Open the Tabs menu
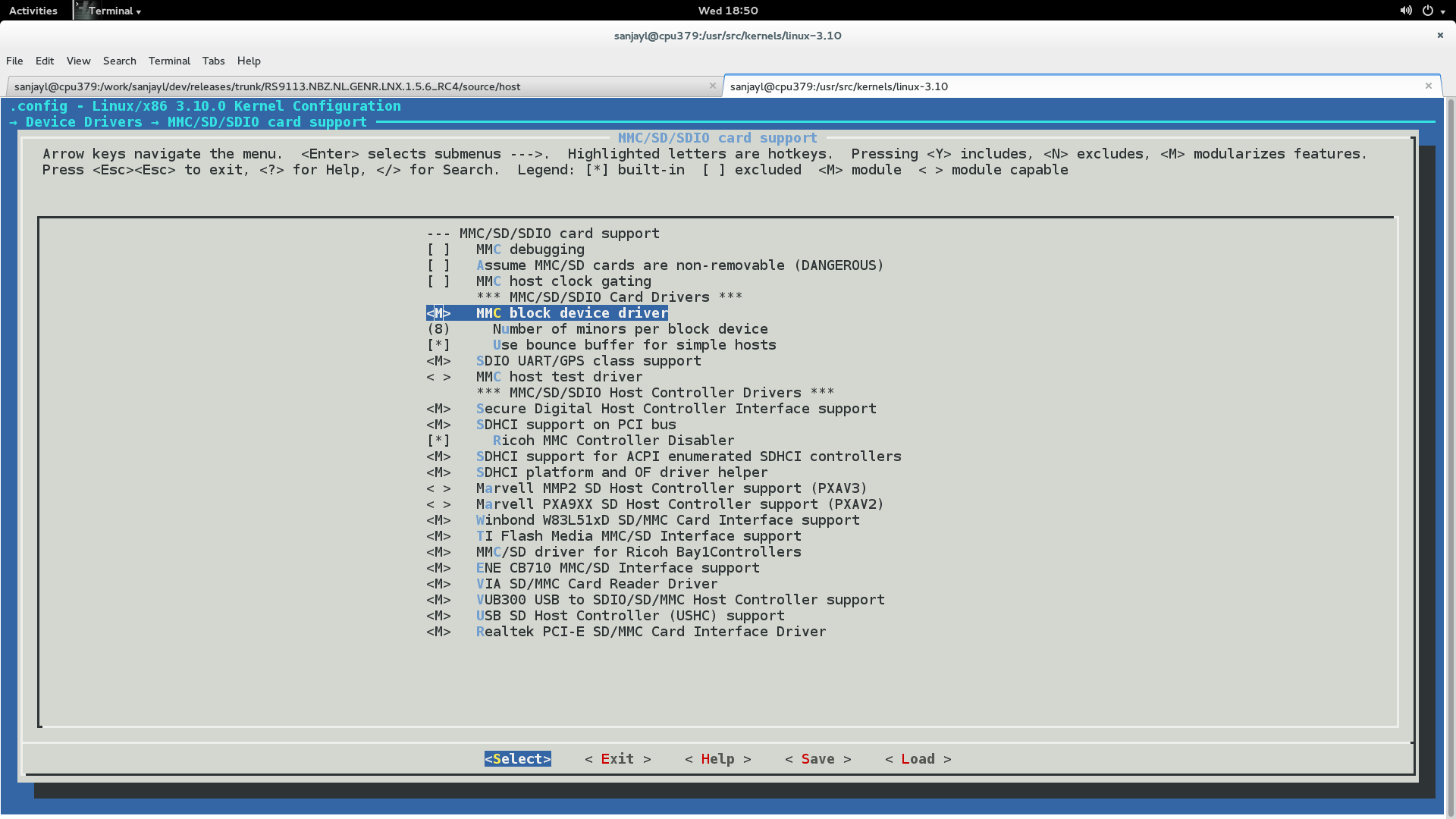This screenshot has width=1456, height=819. pyautogui.click(x=213, y=61)
